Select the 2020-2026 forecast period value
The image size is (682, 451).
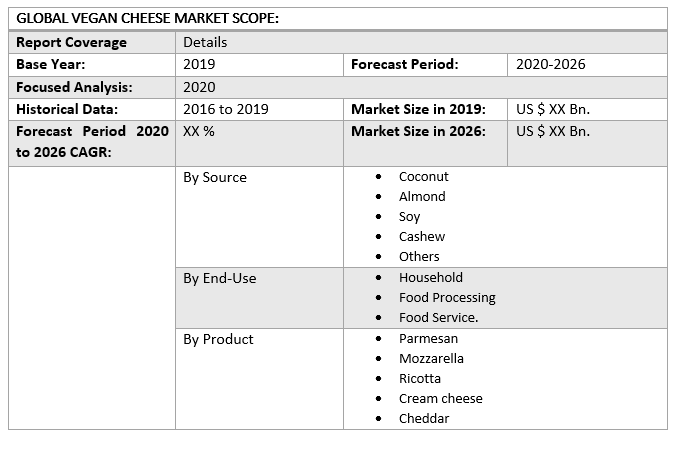(x=550, y=64)
